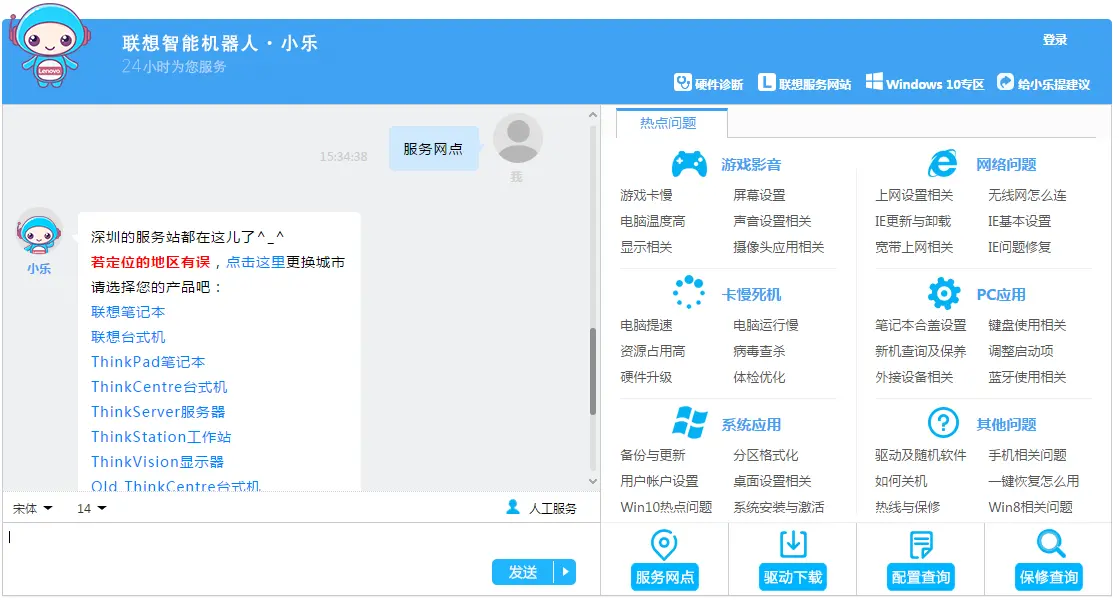Viewport: 1119px width, 600px height.
Task: Open 屏幕设置 topic
Action: click(759, 195)
